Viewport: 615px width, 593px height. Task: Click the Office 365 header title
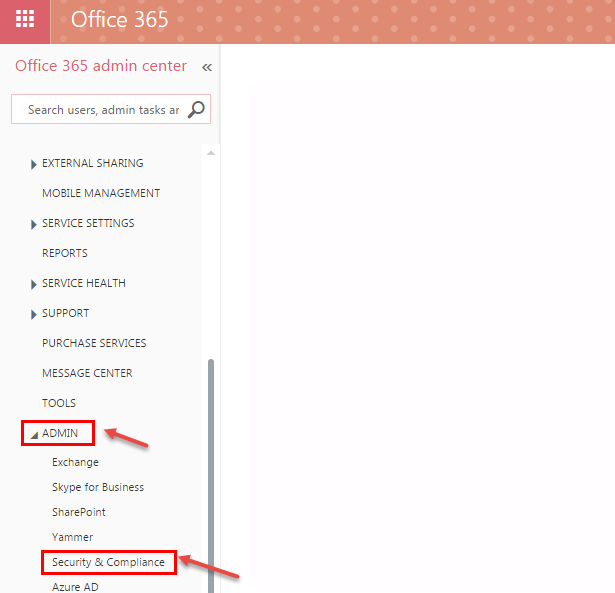pyautogui.click(x=120, y=19)
